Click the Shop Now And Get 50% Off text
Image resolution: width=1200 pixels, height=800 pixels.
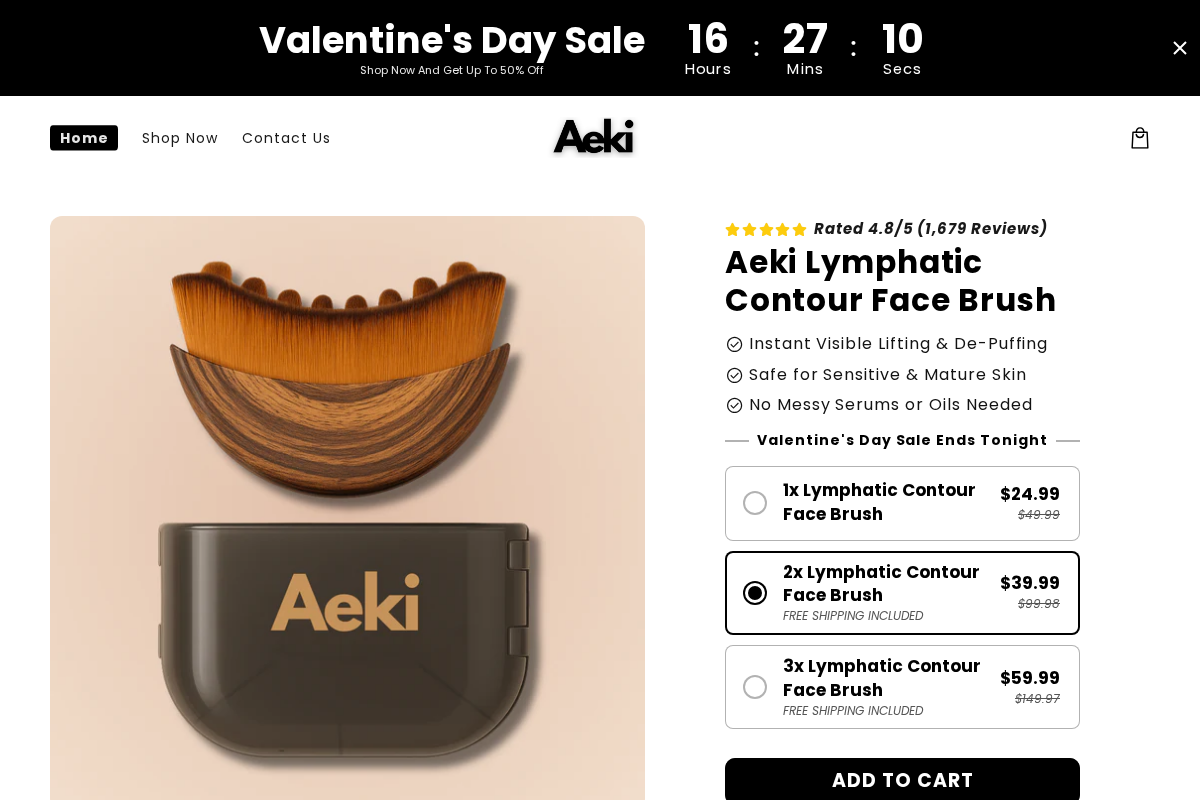451,70
